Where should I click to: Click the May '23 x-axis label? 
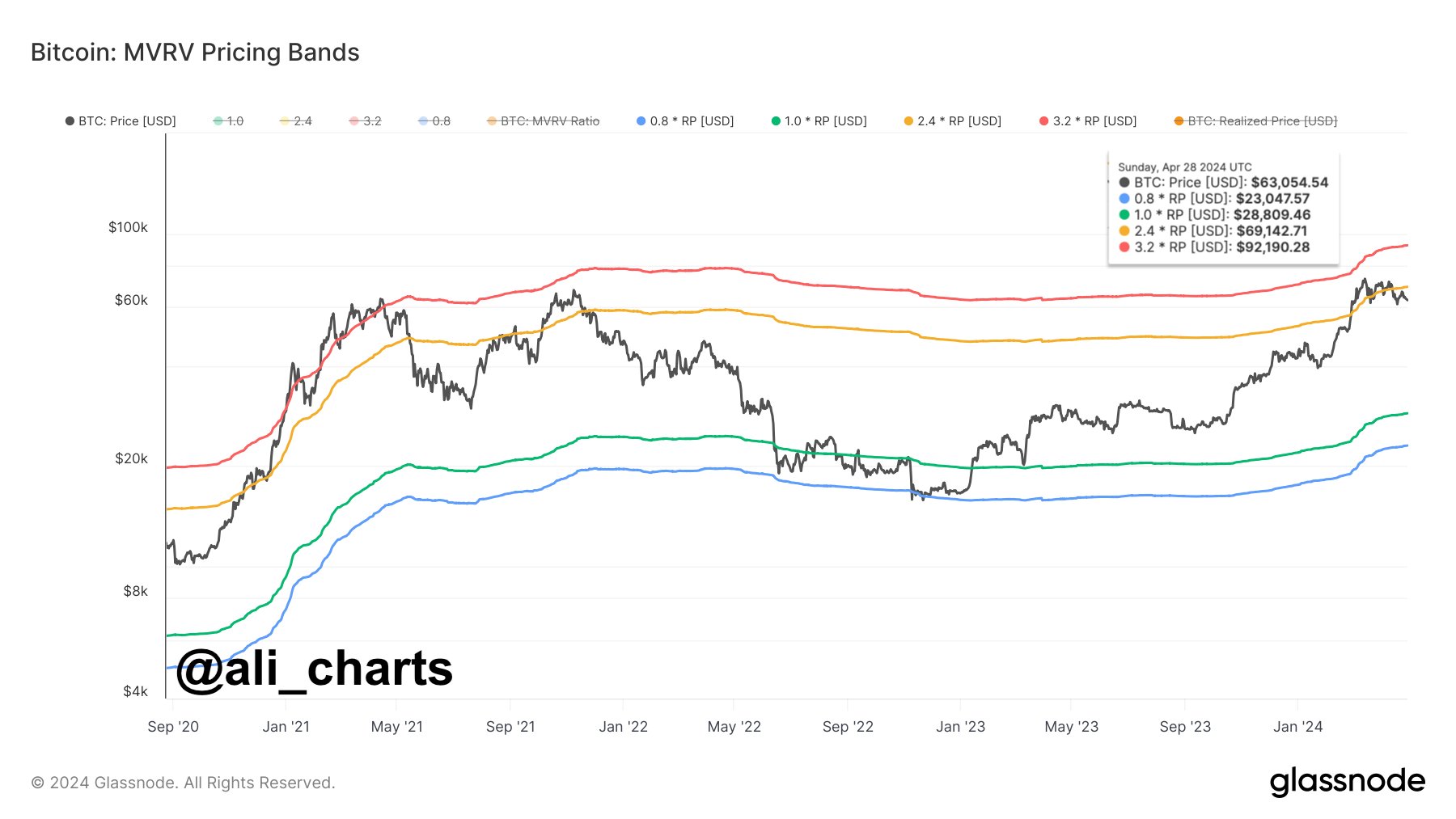tap(1072, 727)
